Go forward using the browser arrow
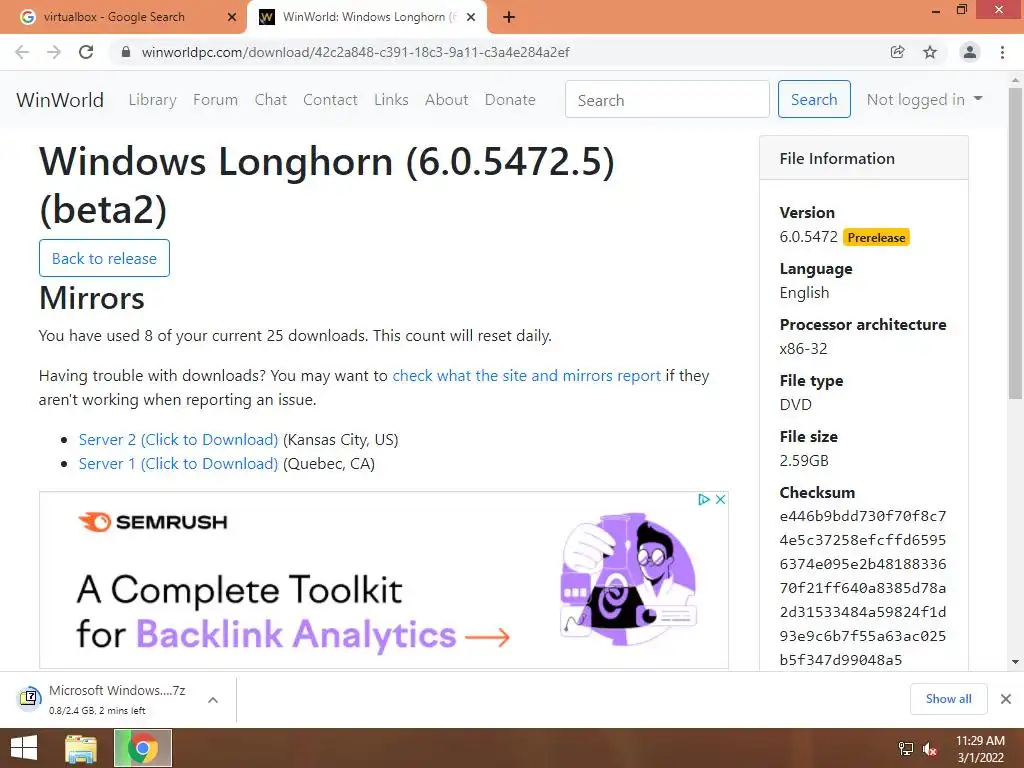This screenshot has height=768, width=1024. point(54,52)
